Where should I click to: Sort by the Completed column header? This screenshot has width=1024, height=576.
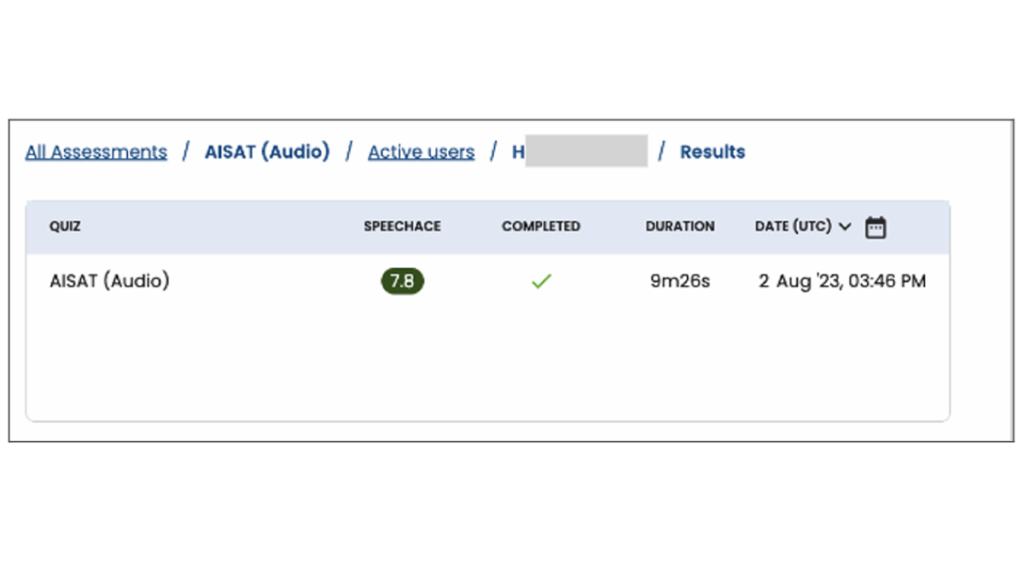tap(541, 227)
